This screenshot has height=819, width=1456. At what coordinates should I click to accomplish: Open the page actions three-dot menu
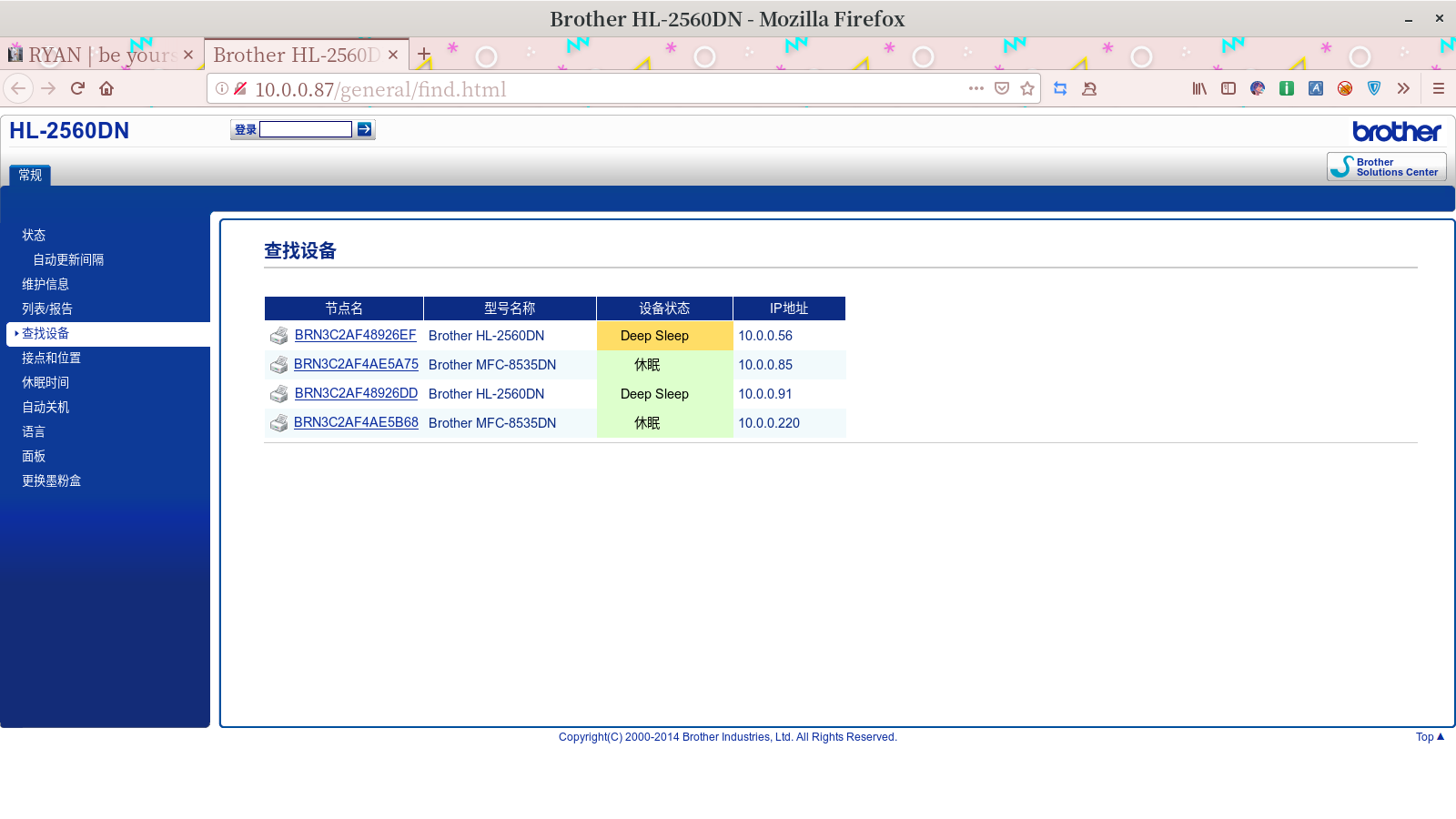tap(976, 88)
